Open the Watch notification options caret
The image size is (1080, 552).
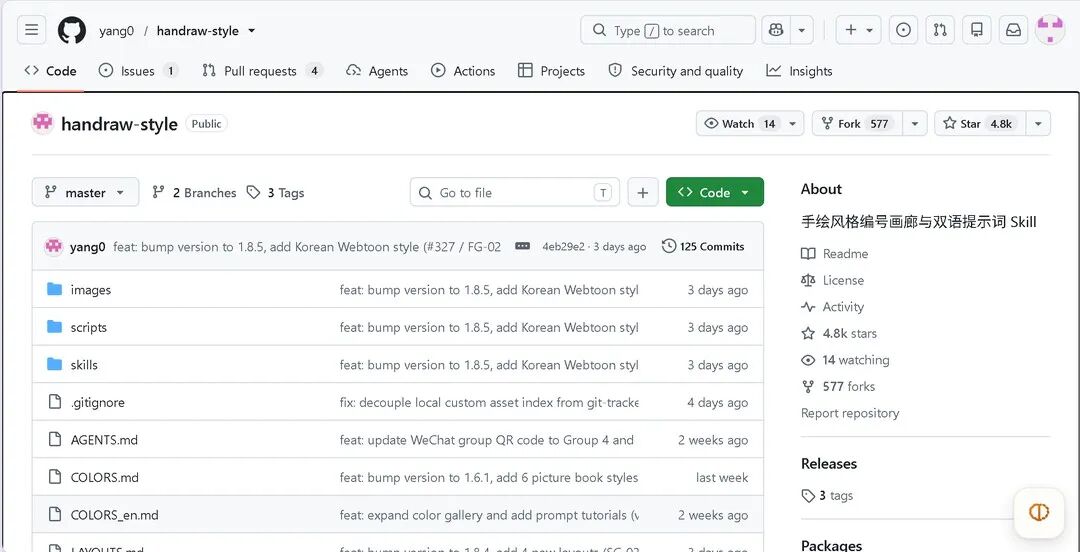tap(793, 123)
